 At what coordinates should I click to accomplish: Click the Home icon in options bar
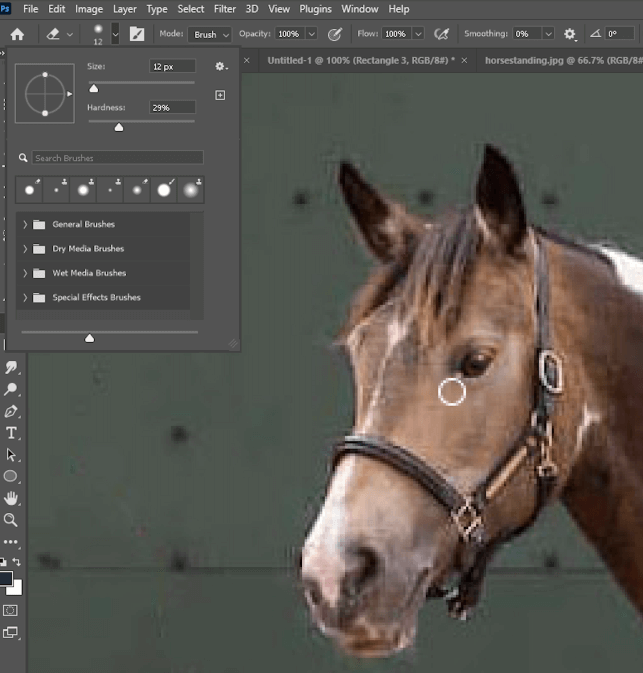click(x=17, y=34)
